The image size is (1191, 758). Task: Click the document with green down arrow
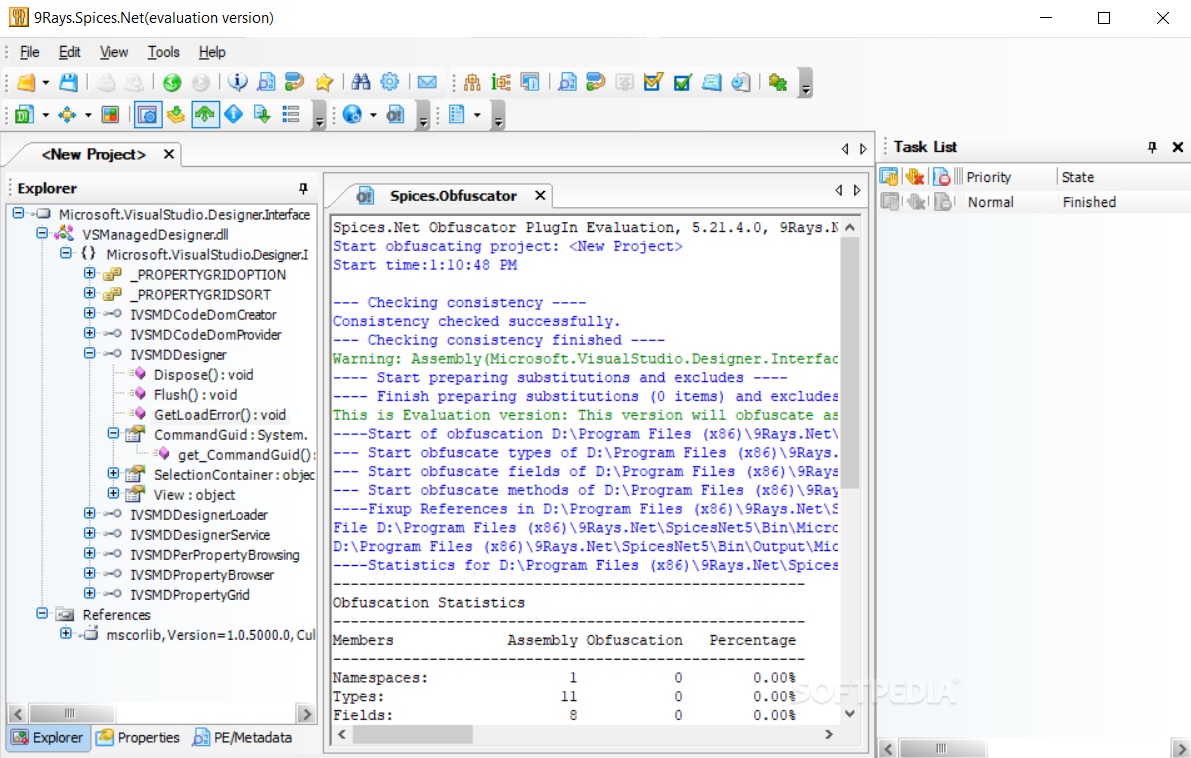tap(262, 115)
